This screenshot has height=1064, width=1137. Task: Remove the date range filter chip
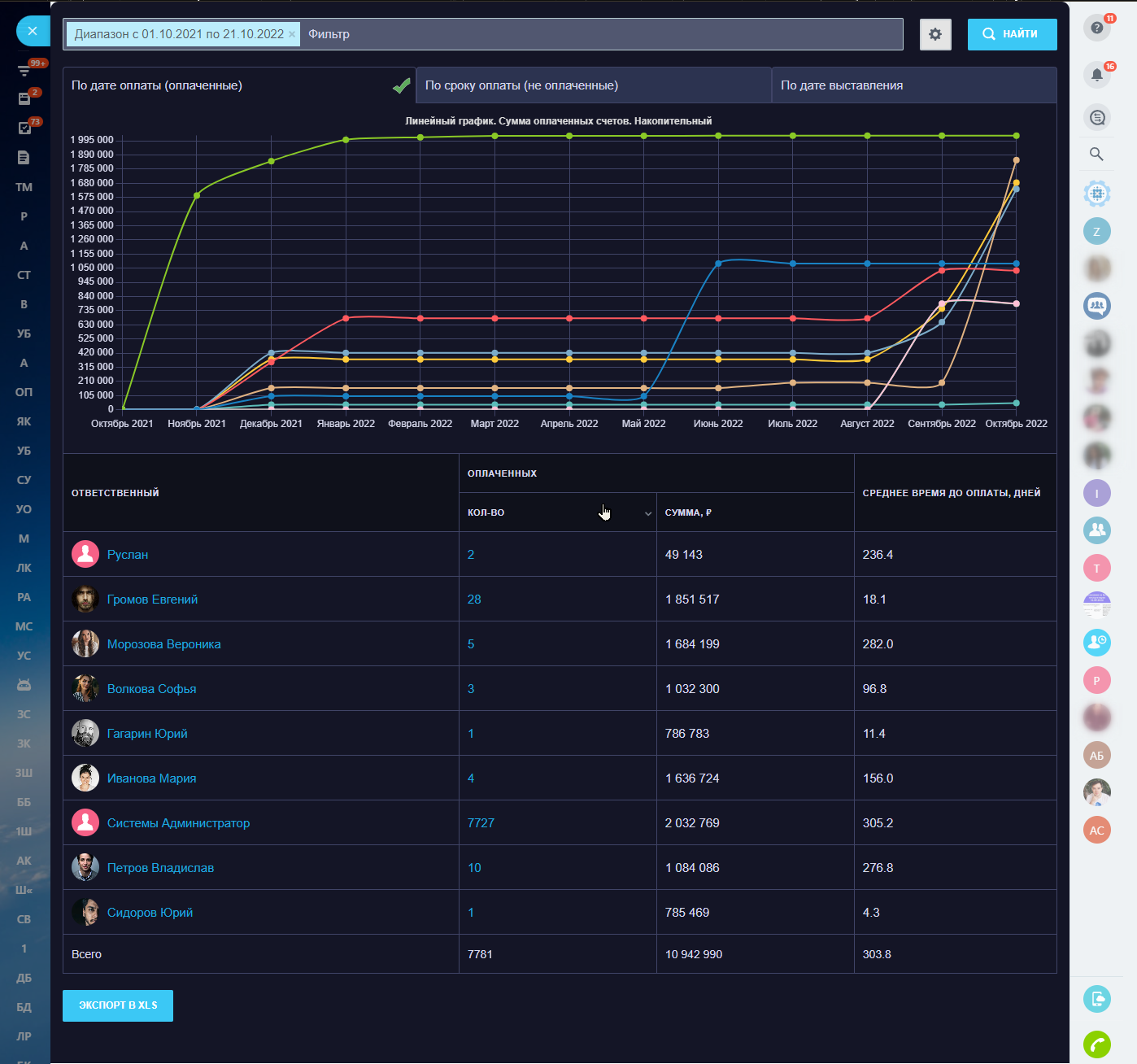coord(292,34)
